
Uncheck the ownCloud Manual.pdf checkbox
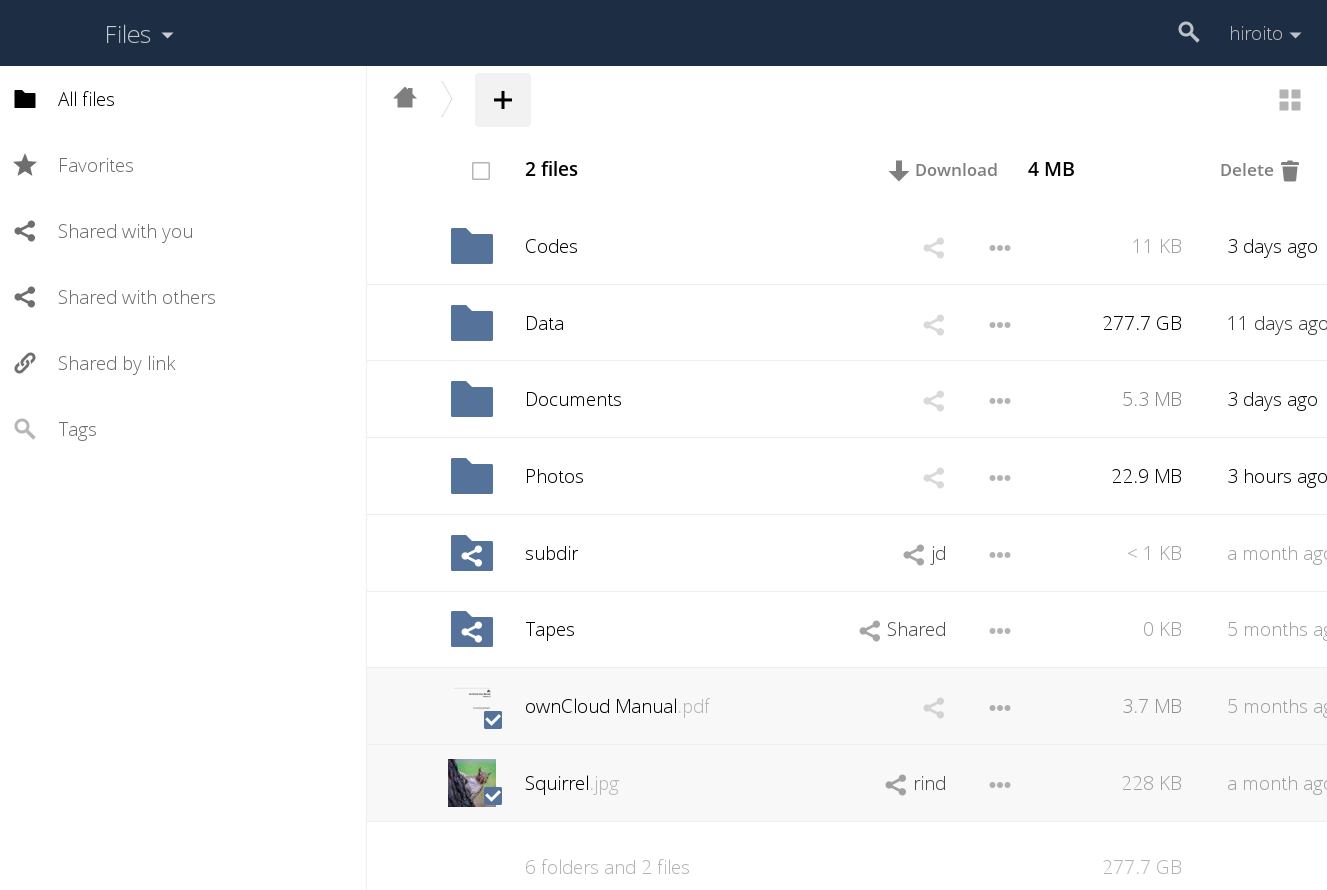[493, 720]
